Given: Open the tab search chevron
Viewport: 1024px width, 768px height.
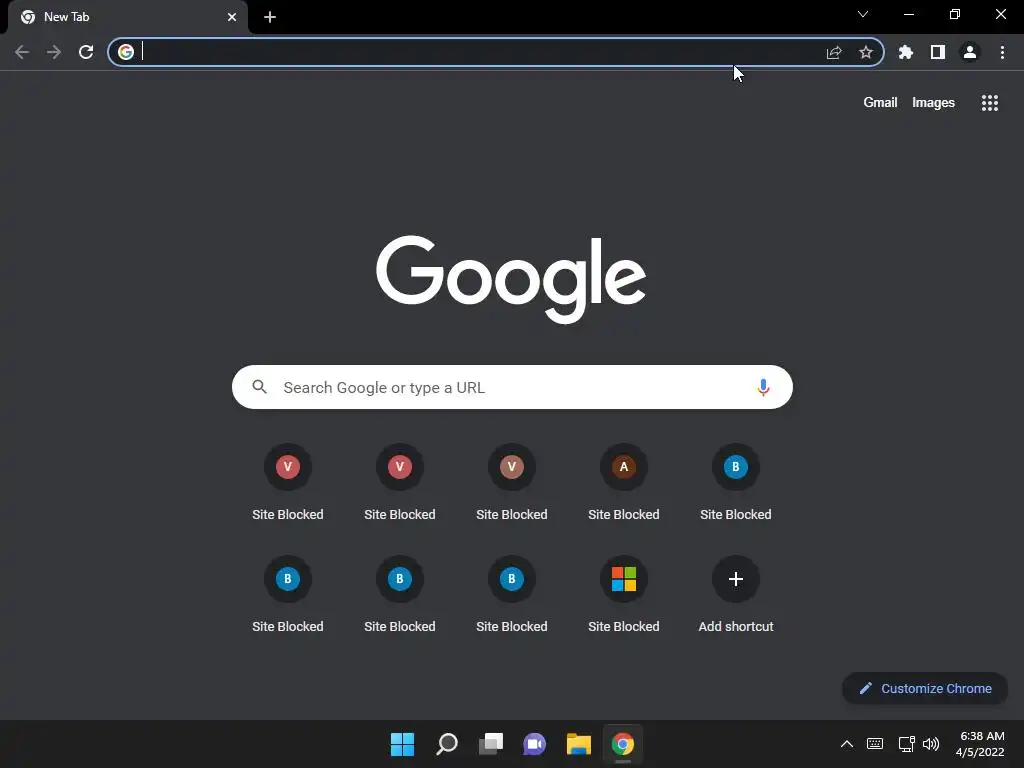Looking at the screenshot, I should (x=863, y=14).
